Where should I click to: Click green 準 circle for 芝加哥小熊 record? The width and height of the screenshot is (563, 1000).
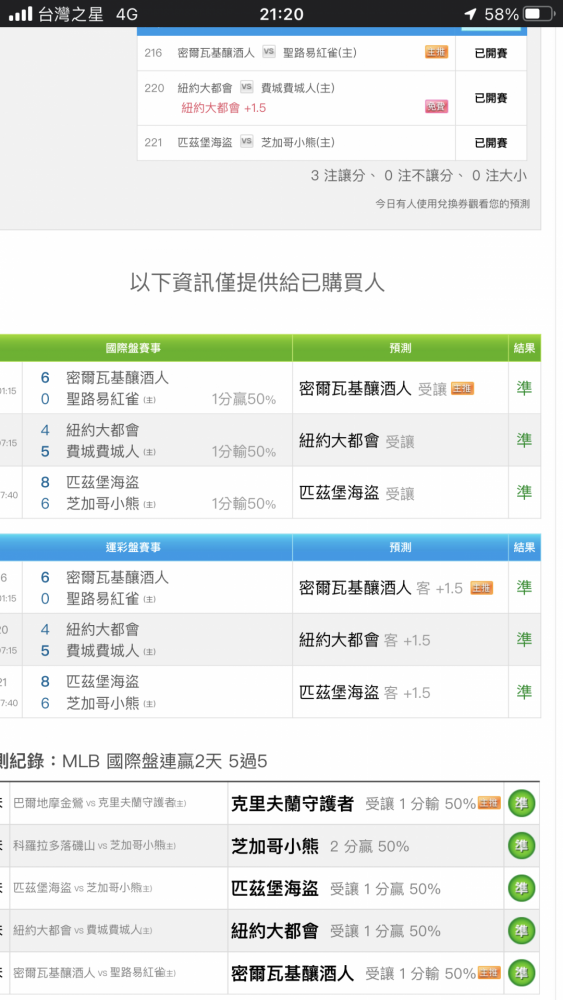(x=521, y=846)
